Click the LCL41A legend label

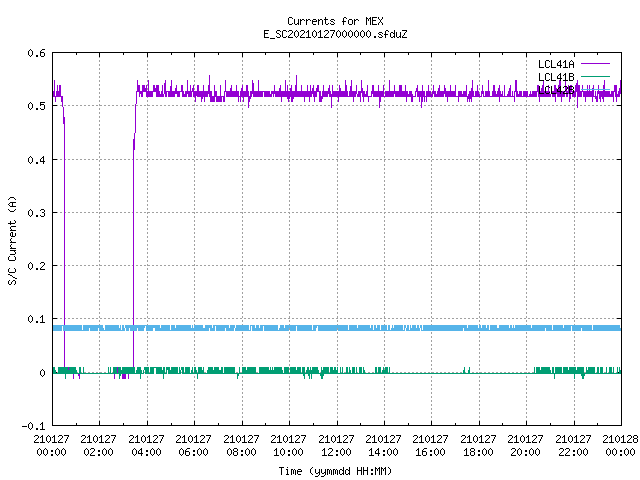(x=556, y=64)
